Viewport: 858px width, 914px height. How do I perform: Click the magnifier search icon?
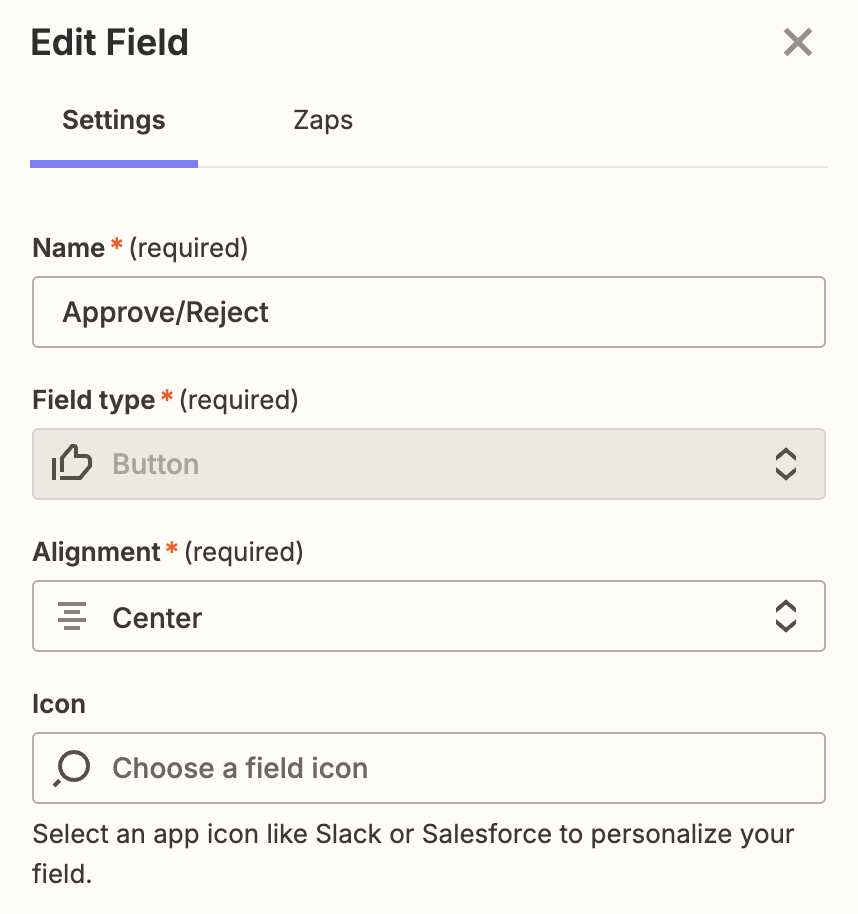(72, 768)
